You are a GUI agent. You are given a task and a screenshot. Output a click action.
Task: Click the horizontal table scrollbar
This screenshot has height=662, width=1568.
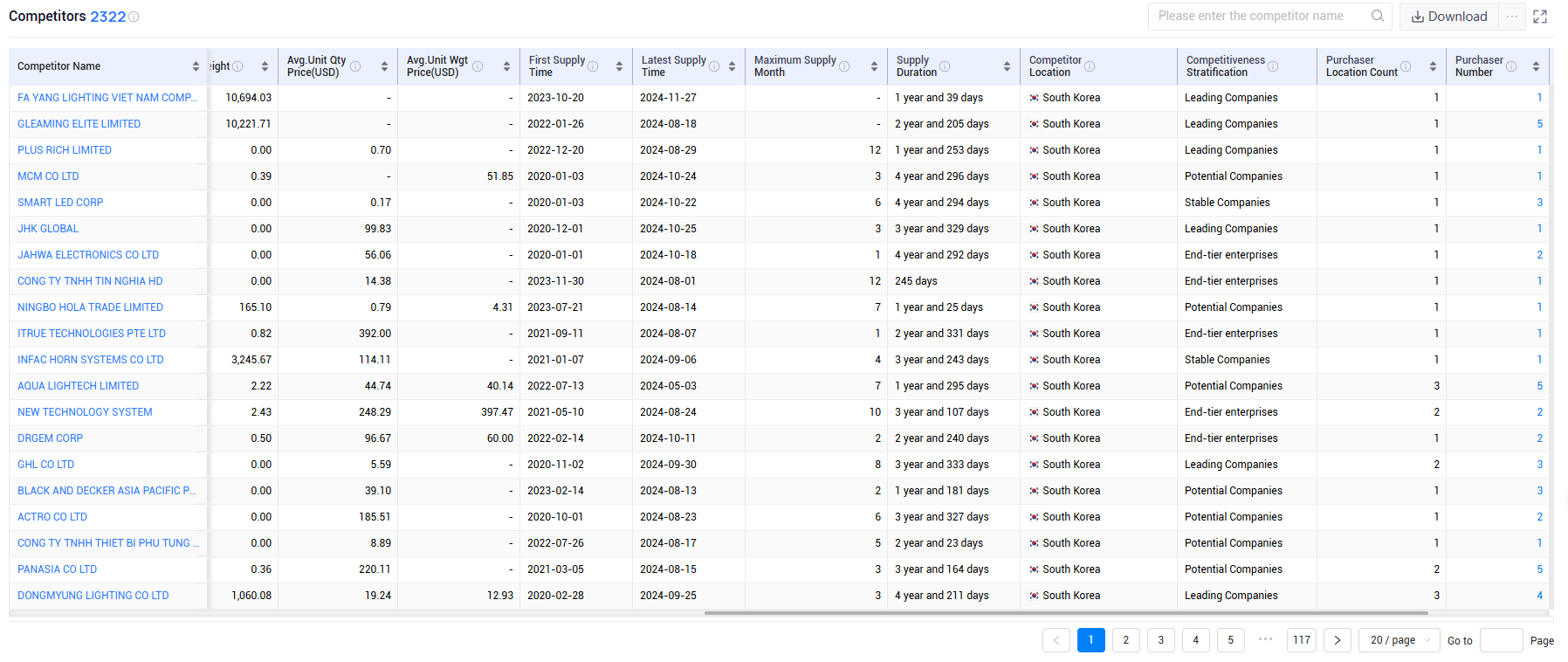pyautogui.click(x=1066, y=613)
